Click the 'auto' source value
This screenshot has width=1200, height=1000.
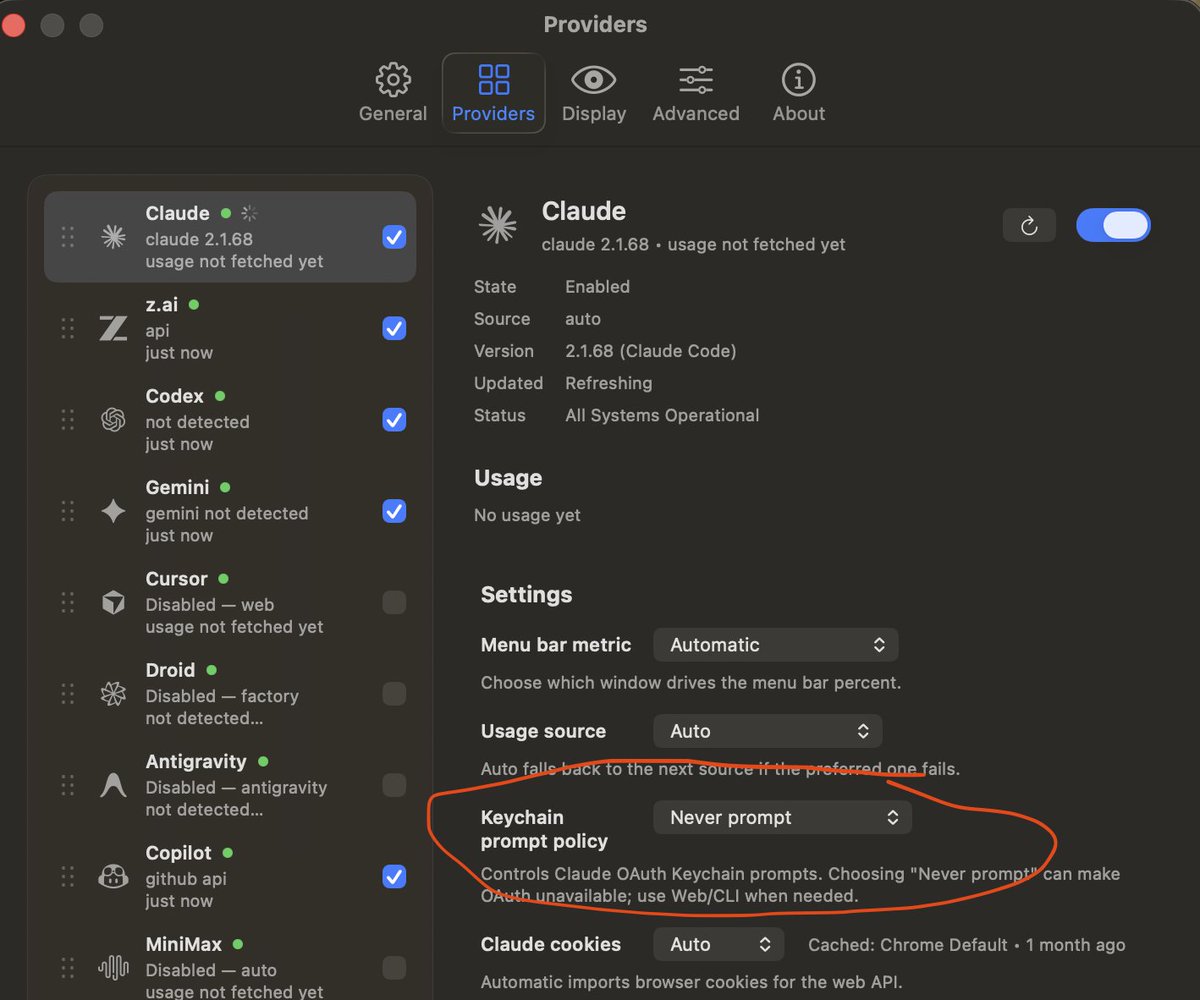pyautogui.click(x=583, y=319)
